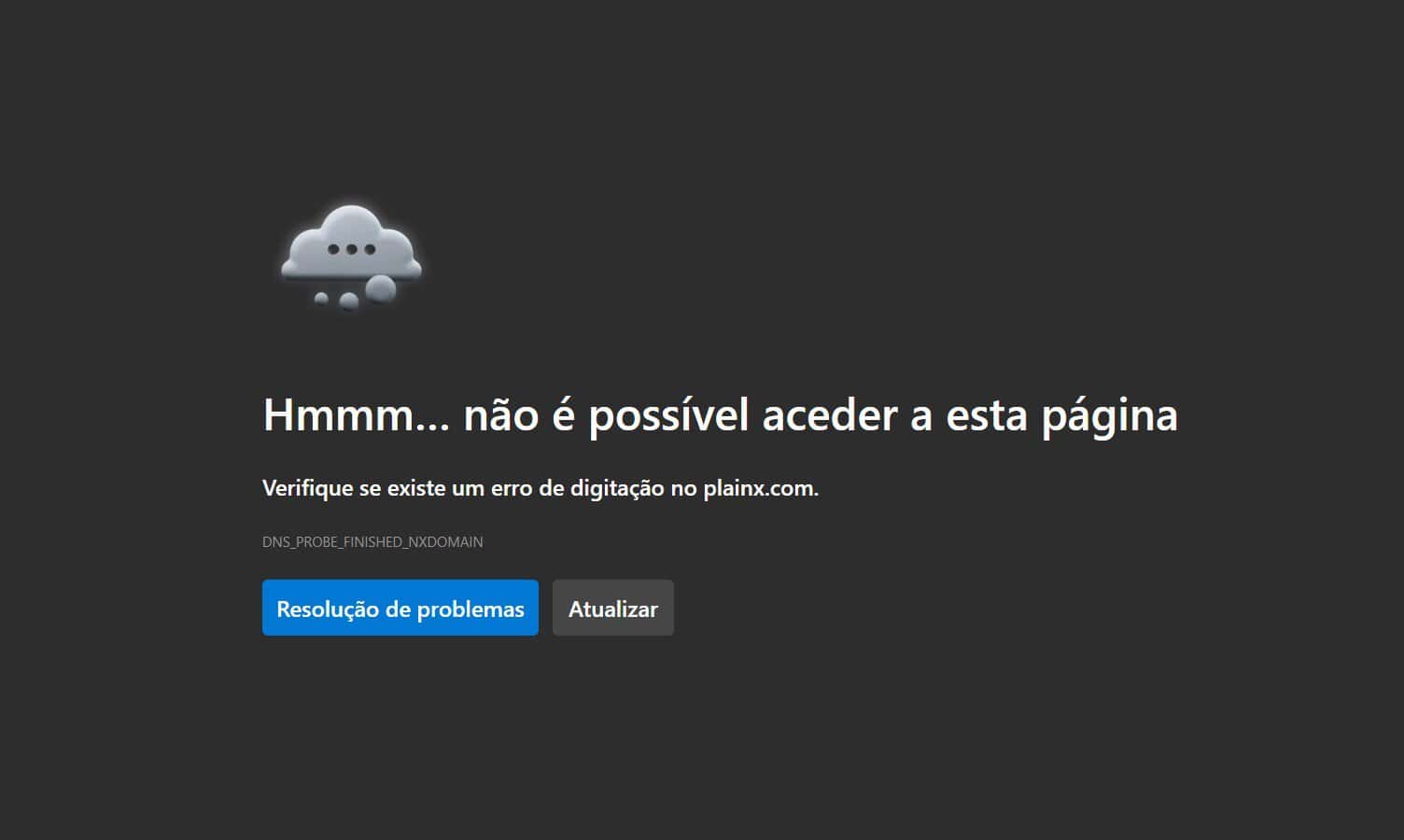Click the three dots inside the cloud

(351, 249)
